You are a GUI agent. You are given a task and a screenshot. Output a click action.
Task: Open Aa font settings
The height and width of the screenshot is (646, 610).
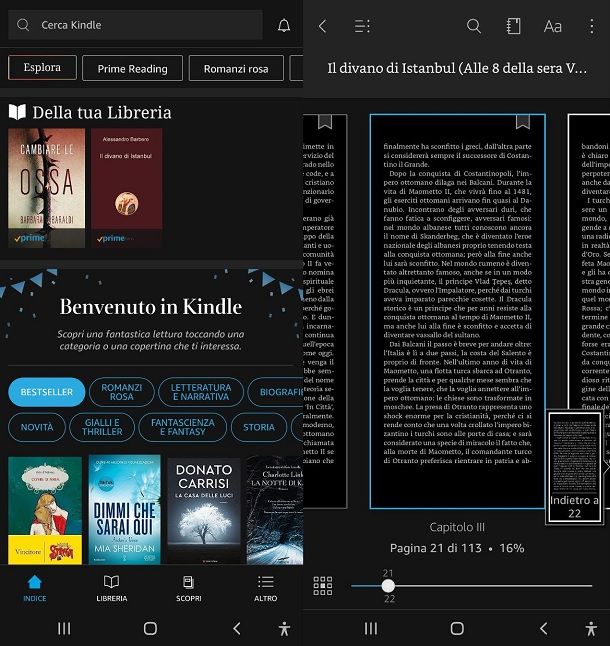(552, 27)
